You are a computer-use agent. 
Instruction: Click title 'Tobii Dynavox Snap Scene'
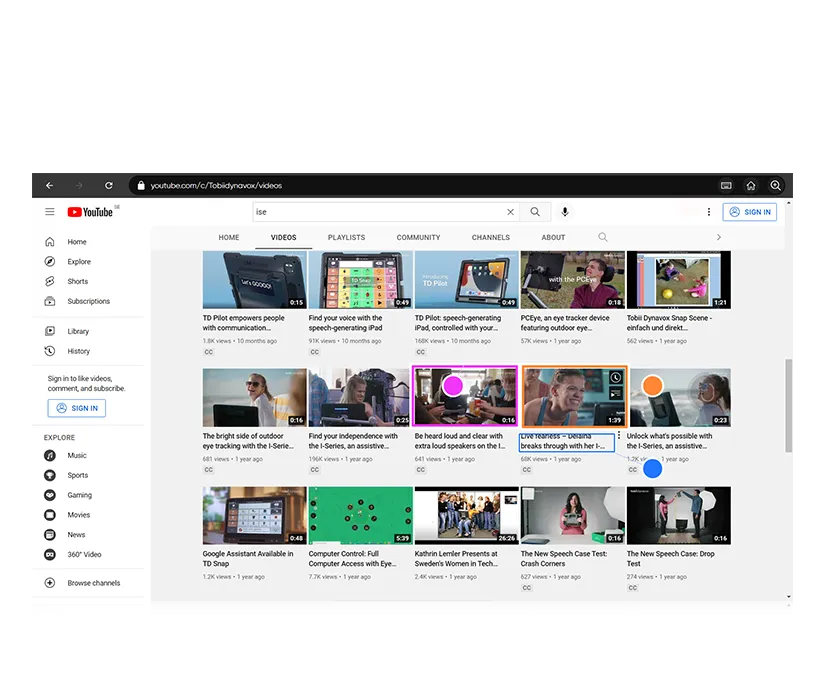coord(669,323)
